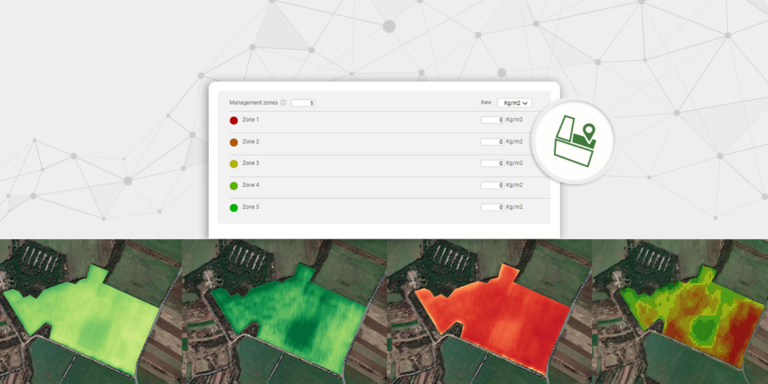Click the Zone 3 rate value box
The width and height of the screenshot is (768, 384).
point(492,163)
